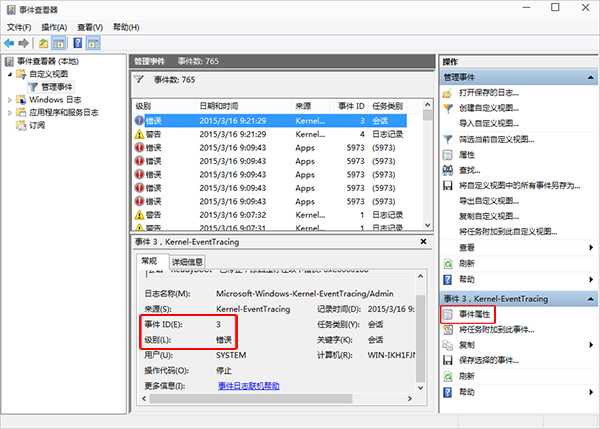This screenshot has height=429, width=600.
Task: Collapse the 管理事件 actions section
Action: (x=590, y=77)
